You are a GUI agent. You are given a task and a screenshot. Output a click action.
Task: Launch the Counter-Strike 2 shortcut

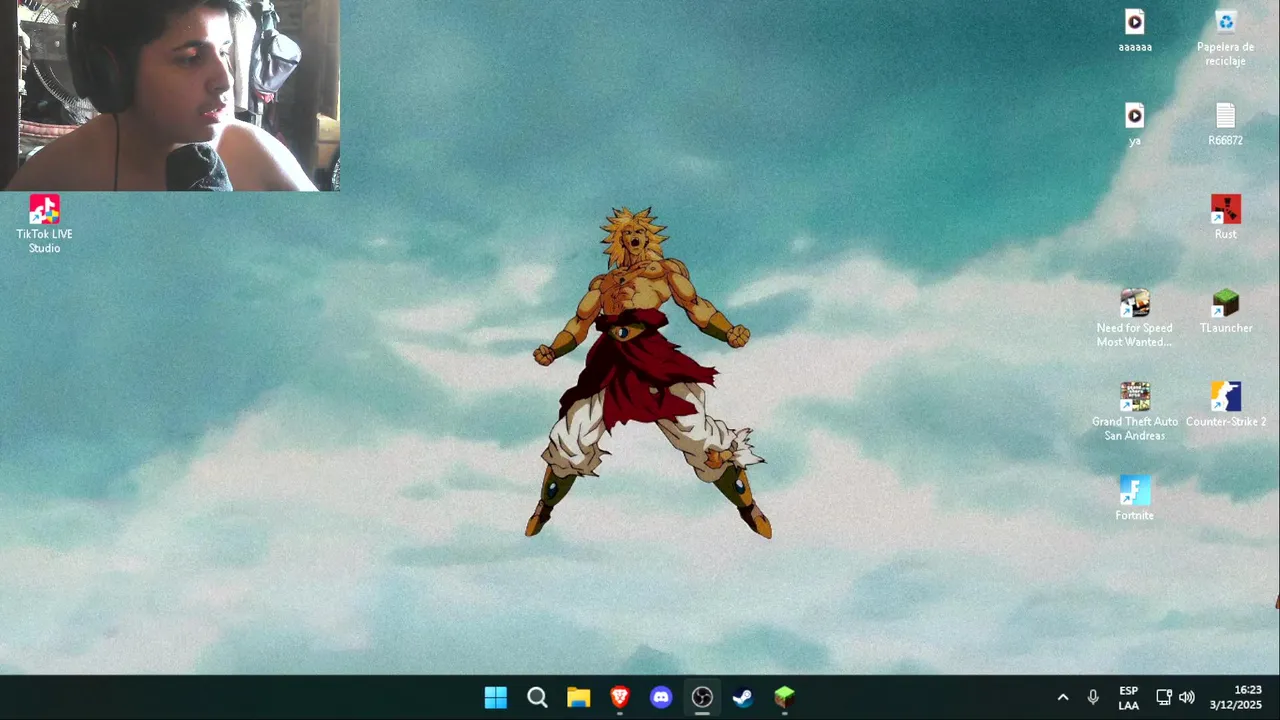1225,405
